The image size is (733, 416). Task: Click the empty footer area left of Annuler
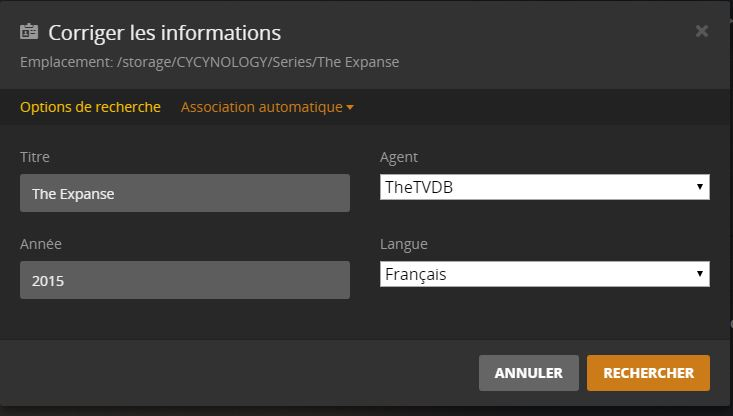(240, 373)
